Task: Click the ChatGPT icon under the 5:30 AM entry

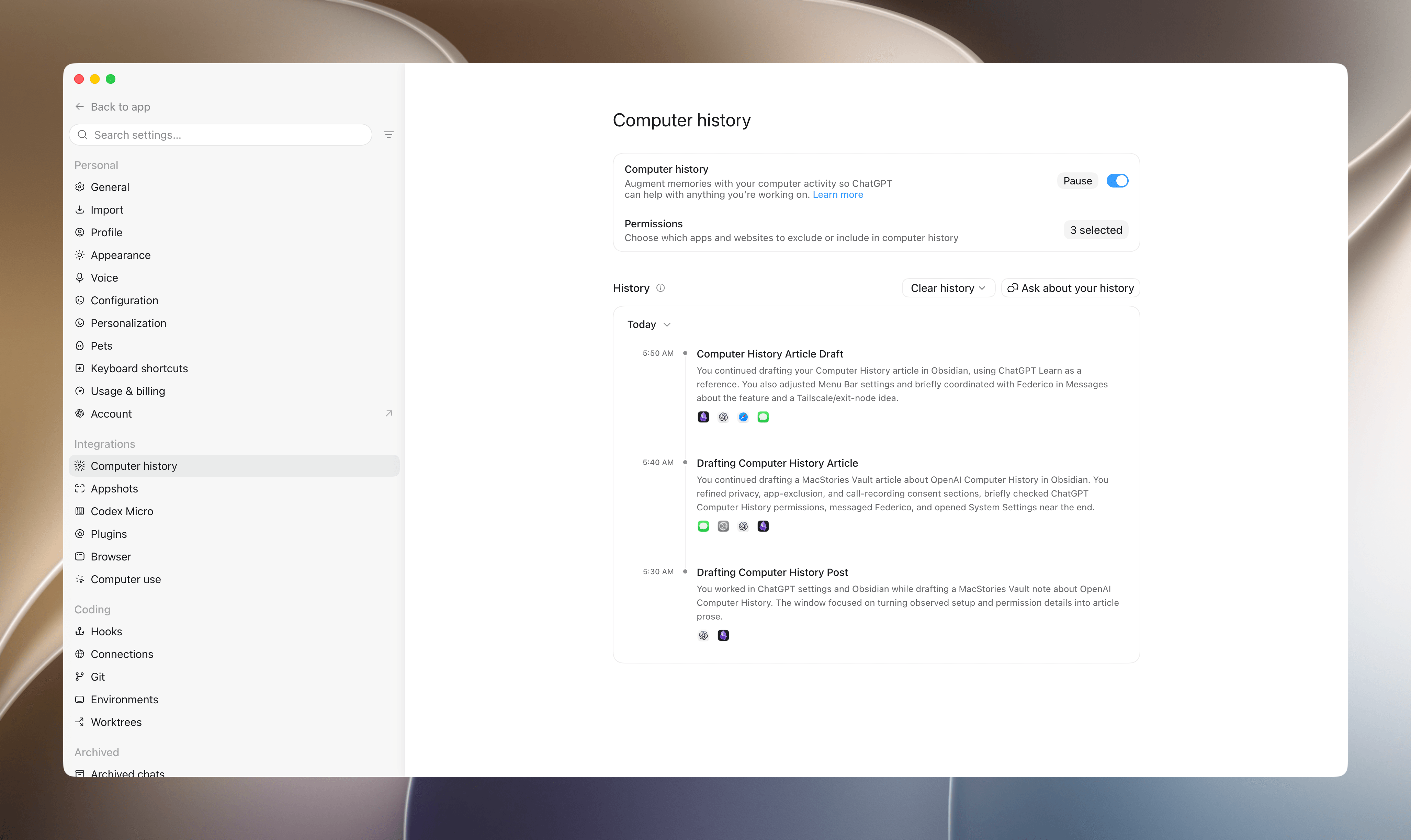Action: tap(703, 636)
